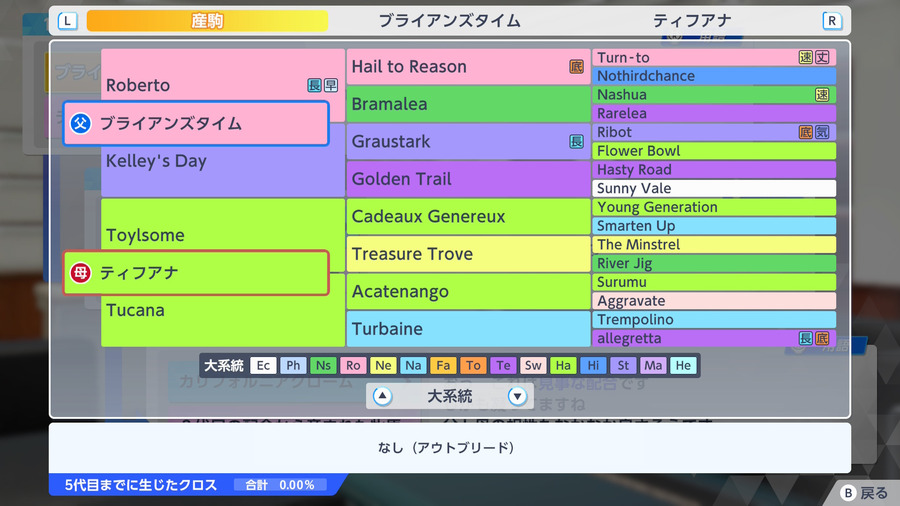This screenshot has width=900, height=506.
Task: Click the 長 badge on Graustark
Action: (576, 141)
